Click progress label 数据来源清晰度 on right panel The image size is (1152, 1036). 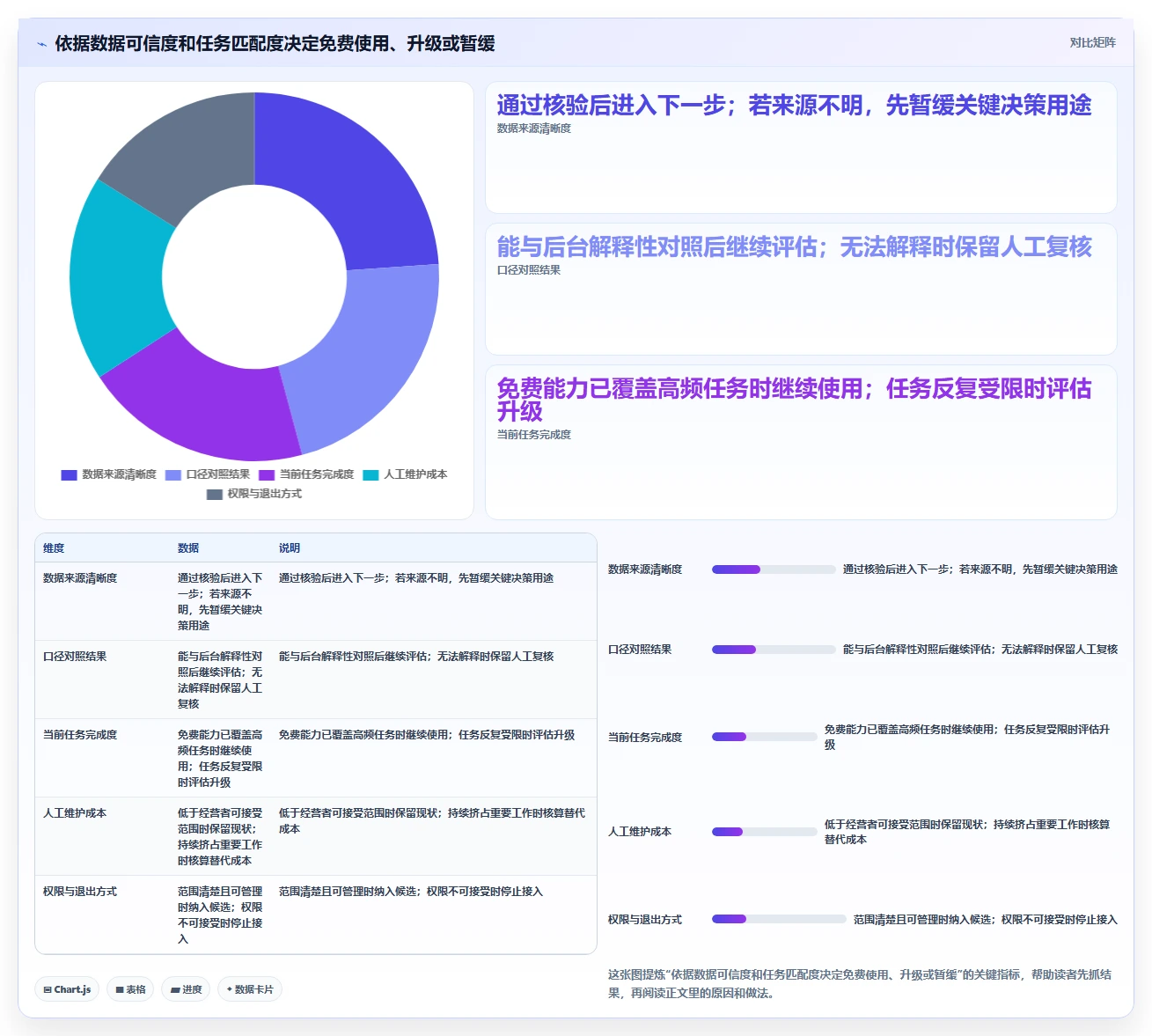coord(645,569)
